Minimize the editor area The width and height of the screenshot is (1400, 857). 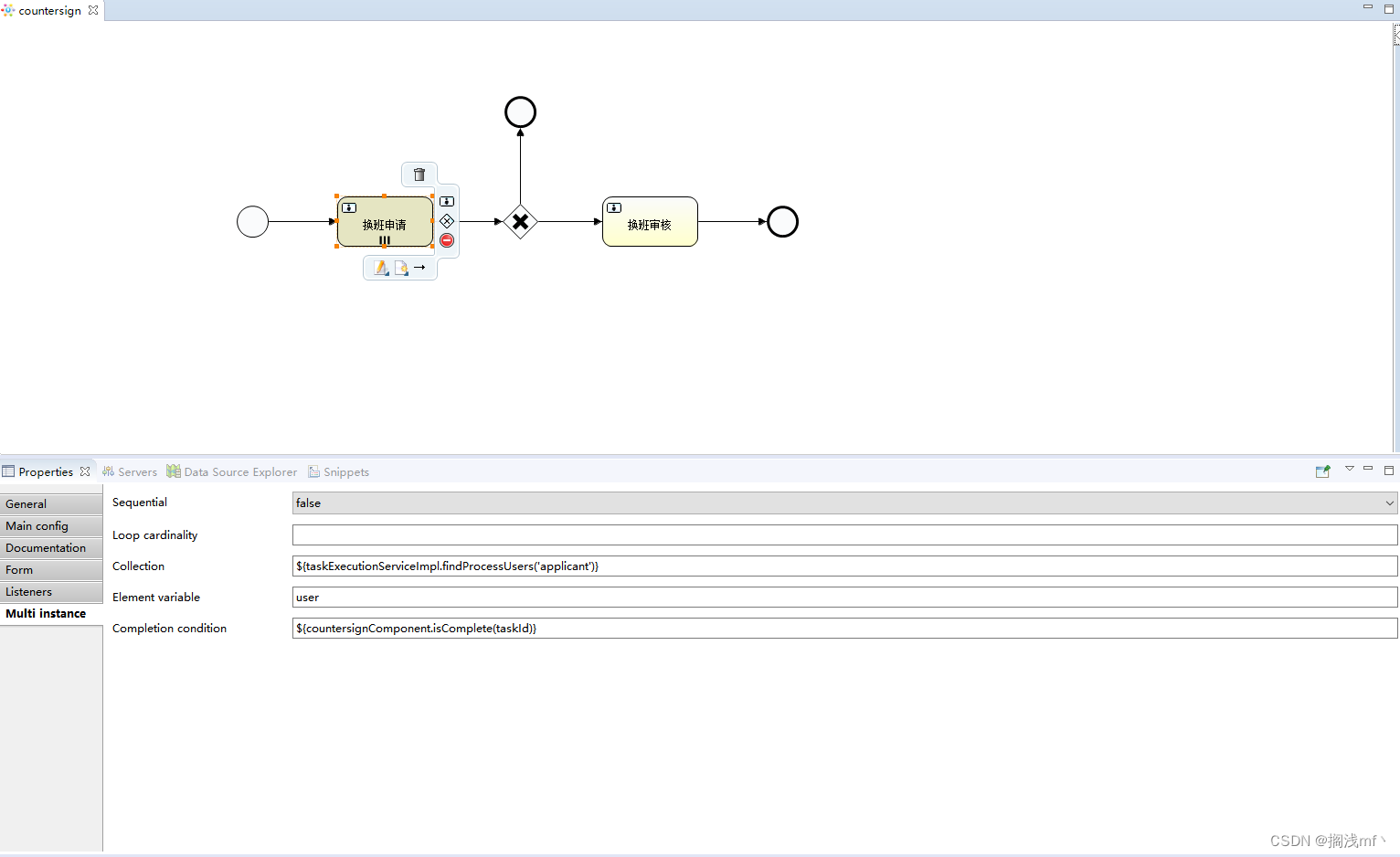pos(1368,7)
